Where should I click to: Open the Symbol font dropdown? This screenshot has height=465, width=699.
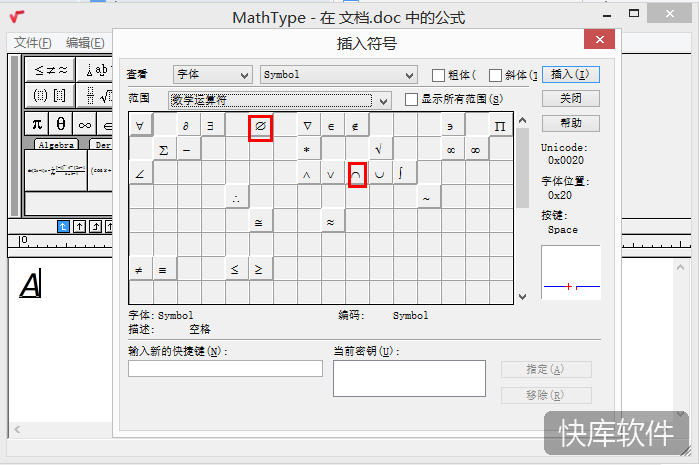coord(339,74)
